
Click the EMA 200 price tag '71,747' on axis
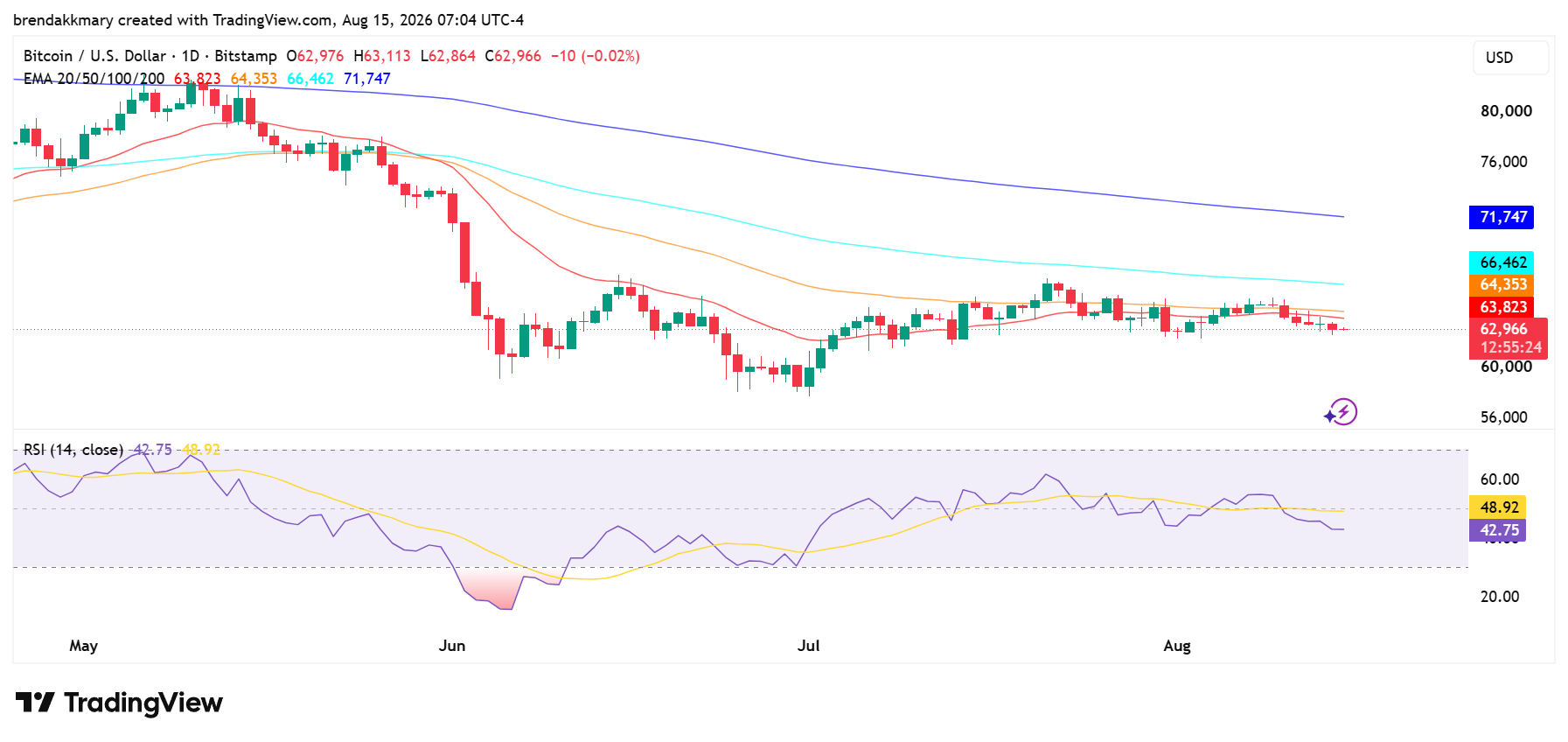pyautogui.click(x=1502, y=217)
